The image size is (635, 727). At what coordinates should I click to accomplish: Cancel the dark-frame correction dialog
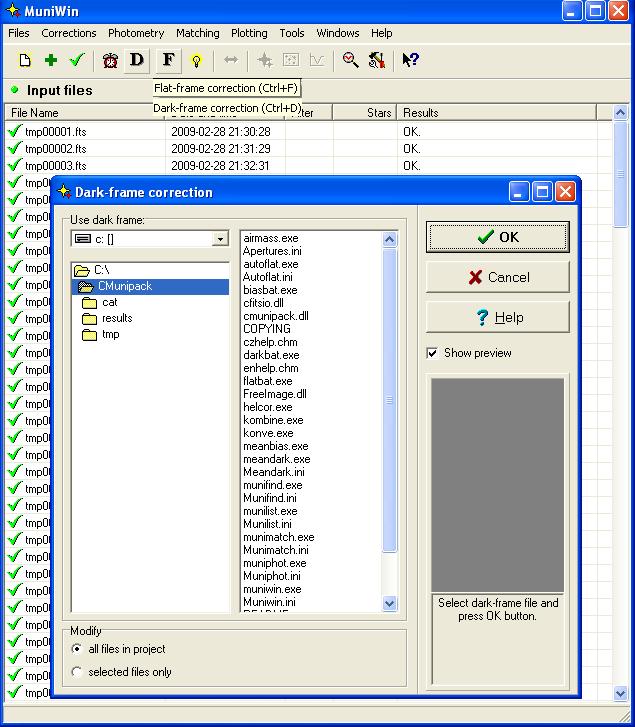pyautogui.click(x=498, y=277)
